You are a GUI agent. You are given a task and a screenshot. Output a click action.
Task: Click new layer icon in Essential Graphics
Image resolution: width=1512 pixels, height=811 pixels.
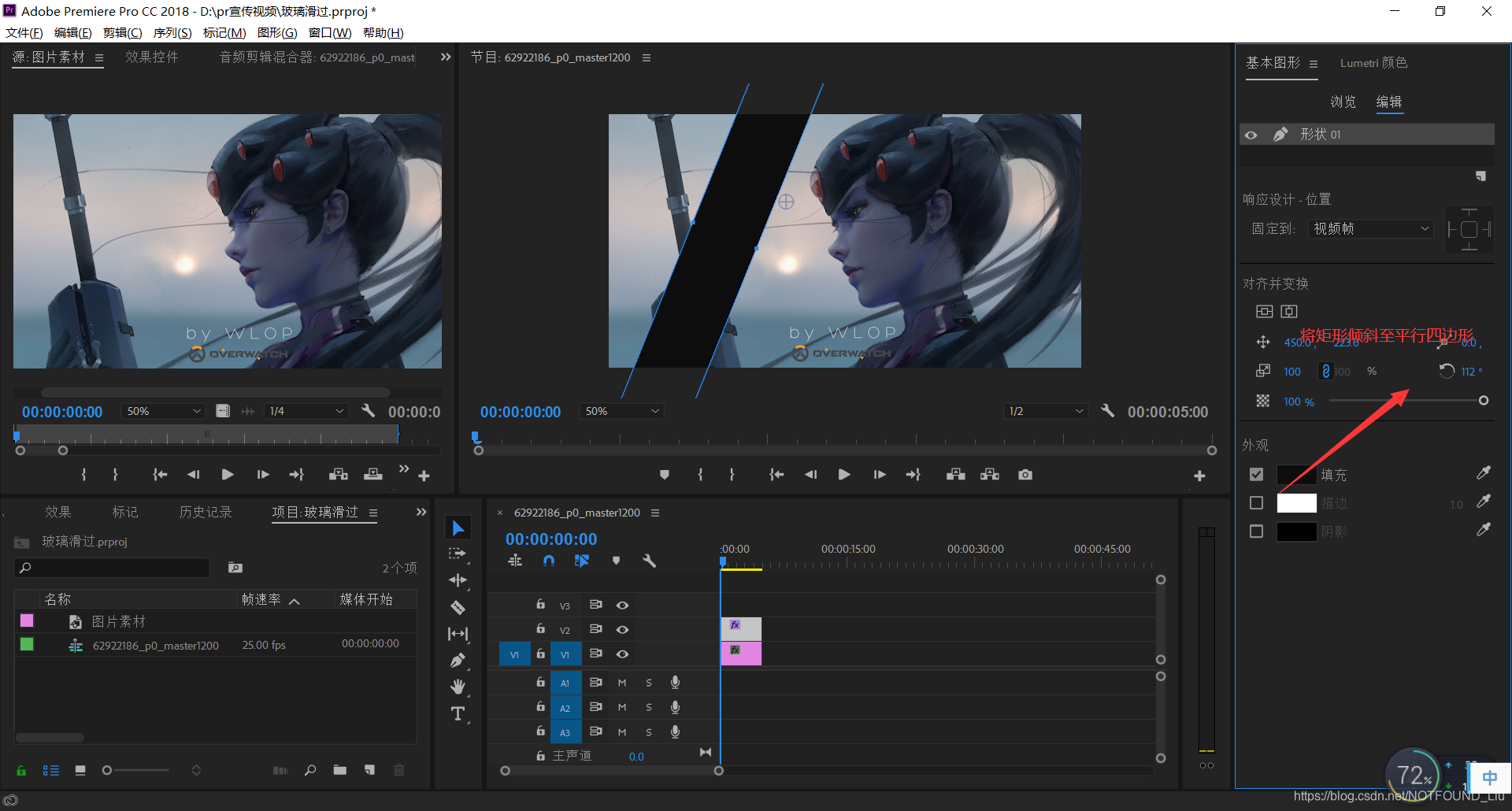click(x=1480, y=176)
